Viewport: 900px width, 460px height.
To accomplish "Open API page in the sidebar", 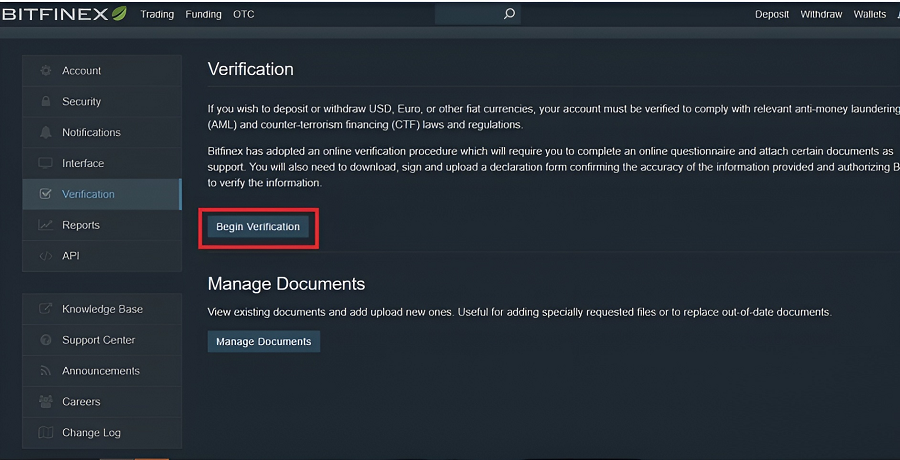I will (x=102, y=256).
